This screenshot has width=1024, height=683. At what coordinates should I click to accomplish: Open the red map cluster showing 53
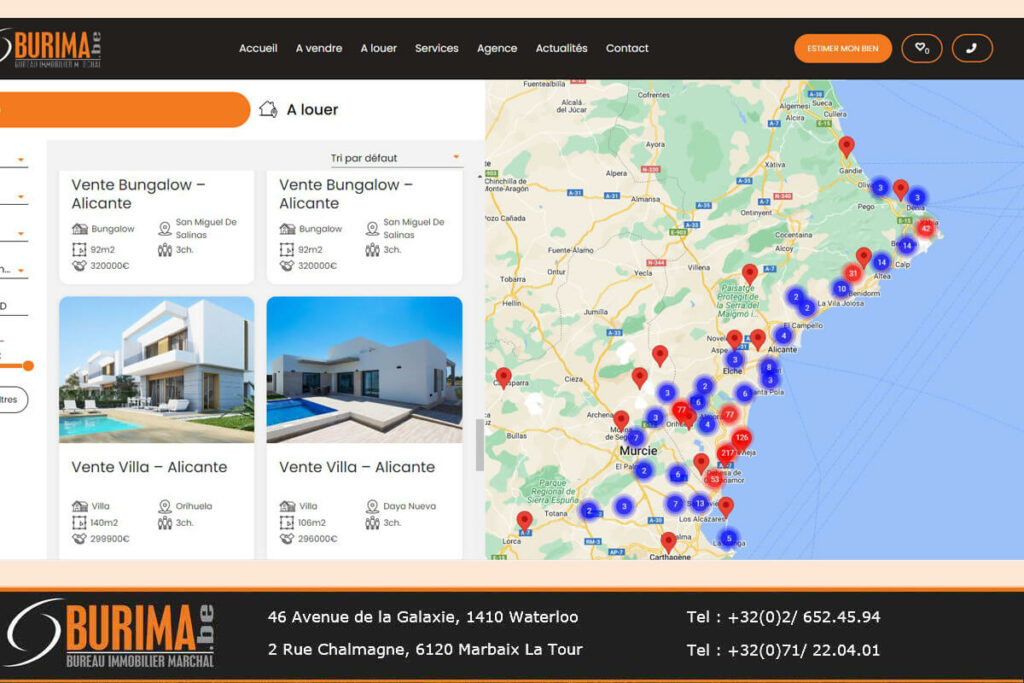tap(714, 479)
